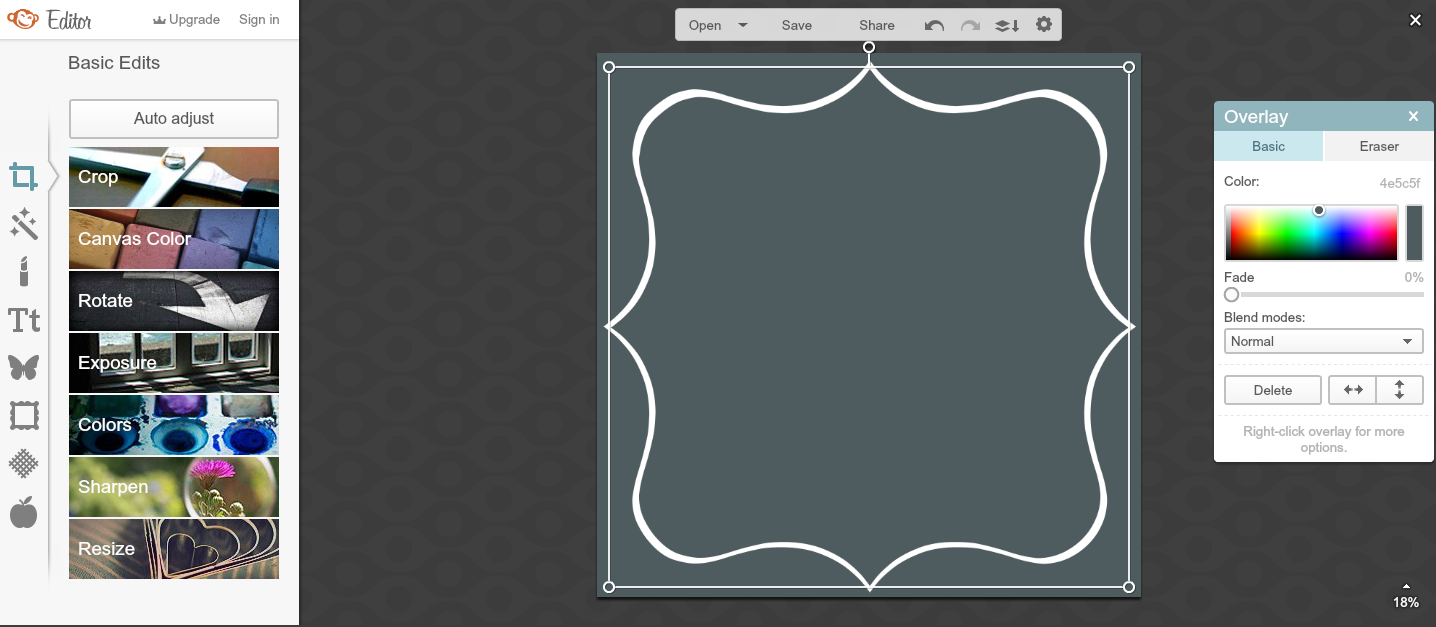Delete the selected overlay

click(x=1273, y=390)
